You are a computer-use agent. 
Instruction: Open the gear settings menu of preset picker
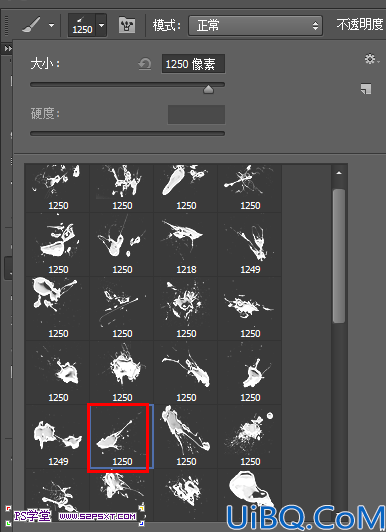click(x=372, y=60)
